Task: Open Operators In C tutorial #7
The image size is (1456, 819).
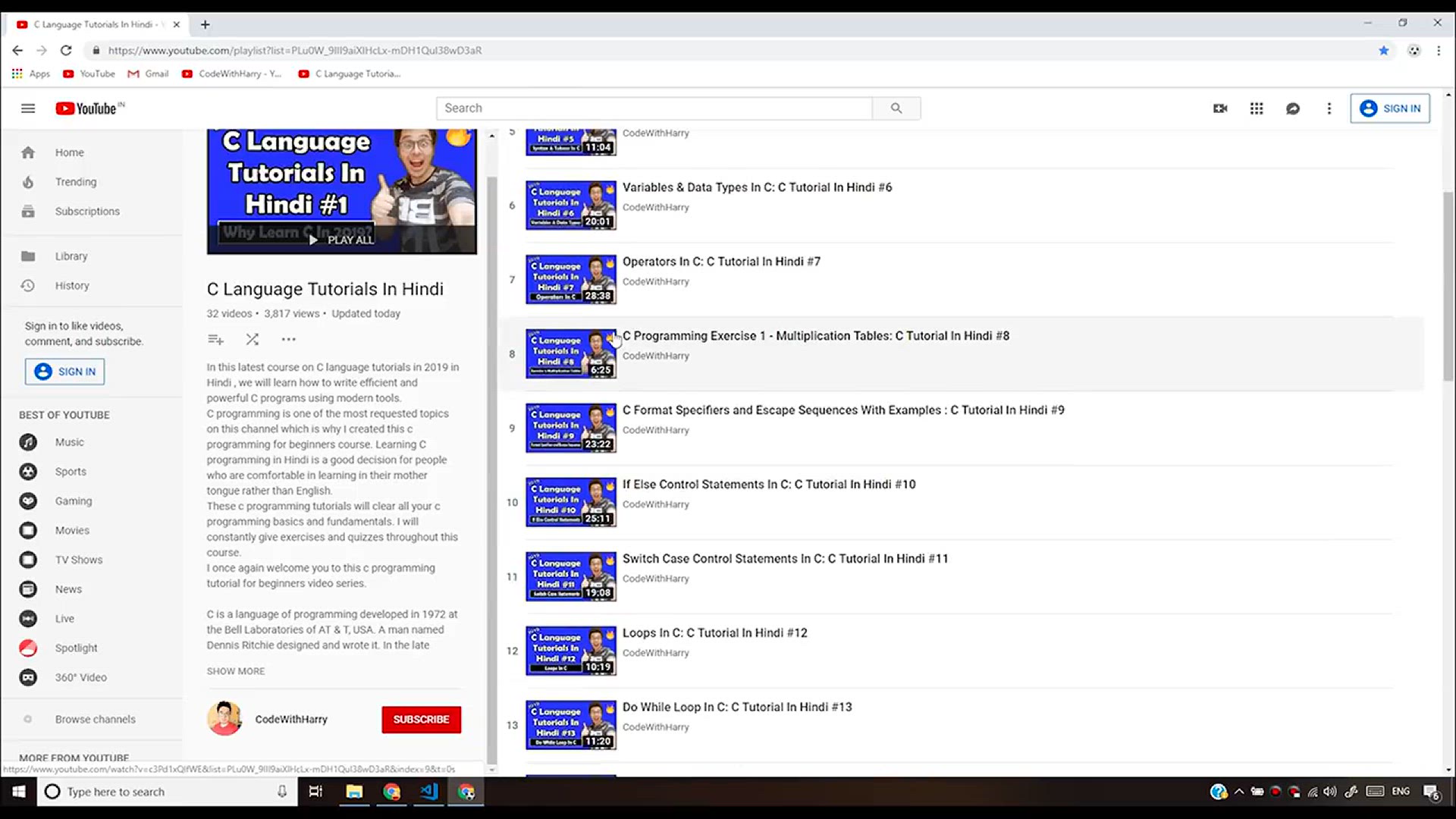Action: 721,262
